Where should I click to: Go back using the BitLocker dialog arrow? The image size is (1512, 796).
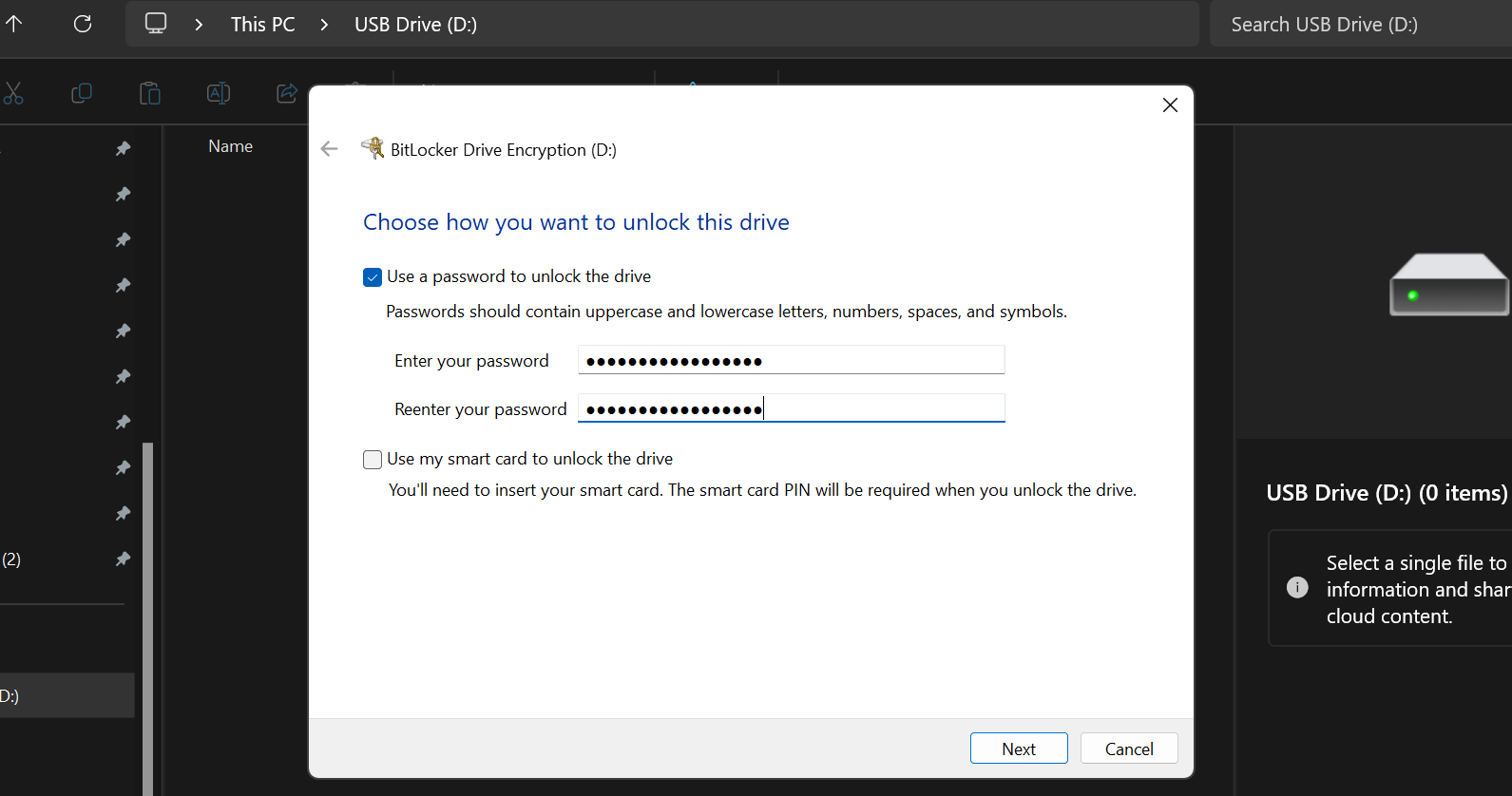pos(330,149)
